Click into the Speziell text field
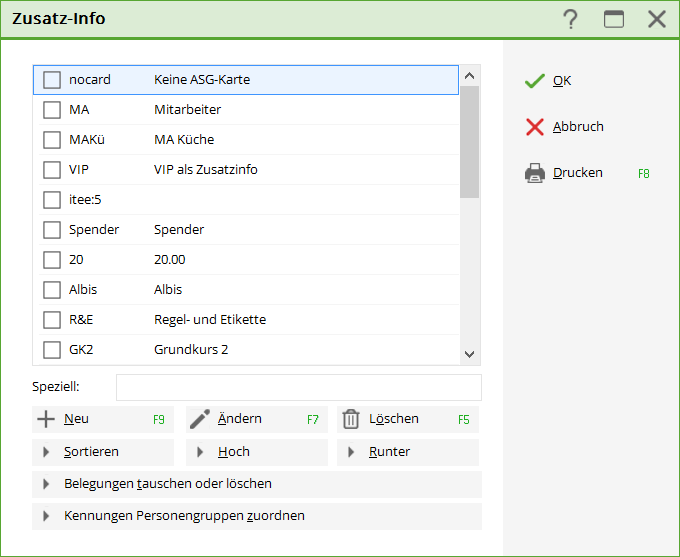 tap(298, 387)
